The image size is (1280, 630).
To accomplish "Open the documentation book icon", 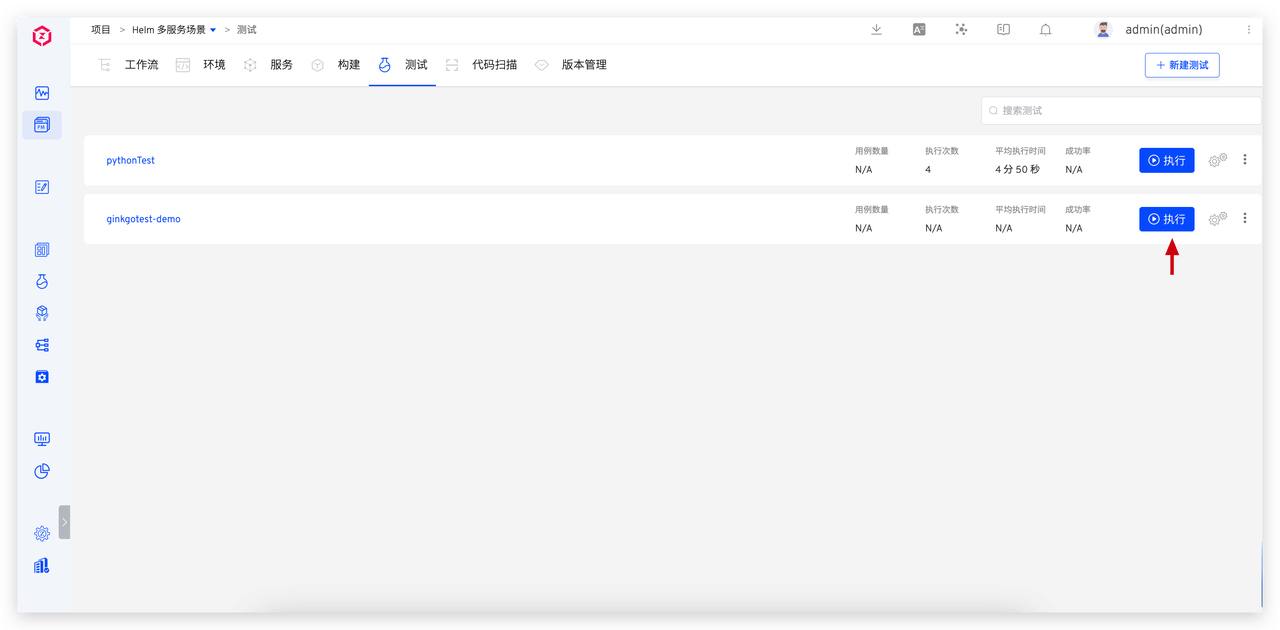I will tap(1003, 30).
